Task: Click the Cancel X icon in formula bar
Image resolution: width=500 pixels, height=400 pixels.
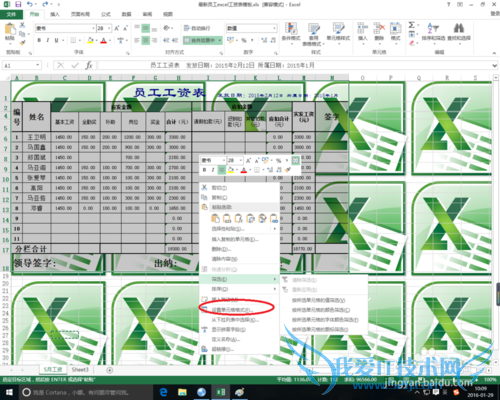Action: [x=61, y=65]
